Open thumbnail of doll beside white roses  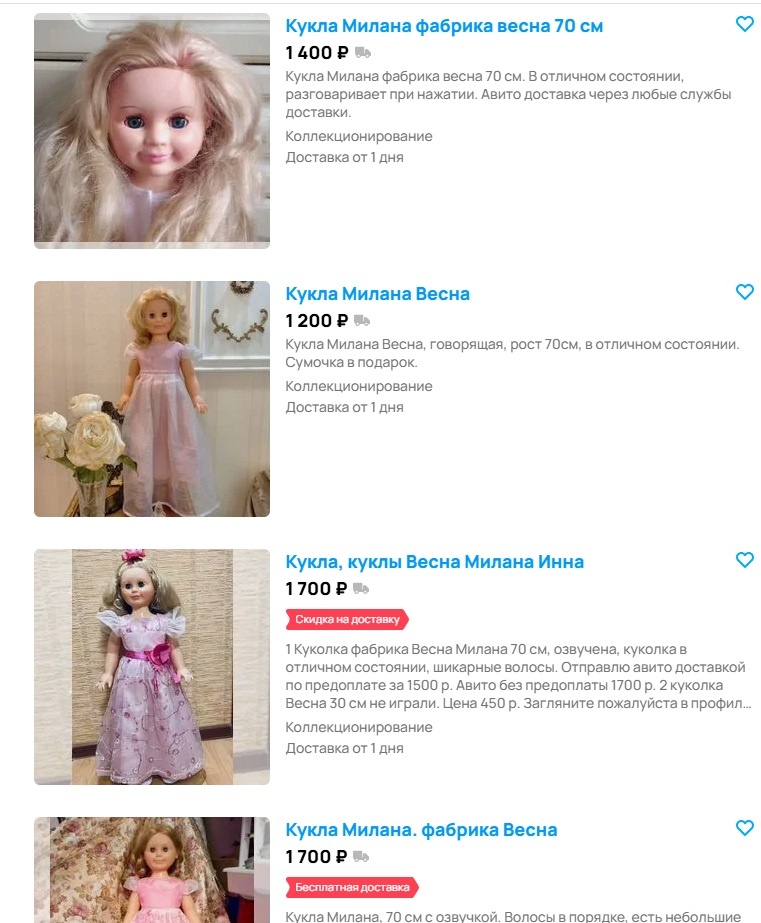coord(152,399)
